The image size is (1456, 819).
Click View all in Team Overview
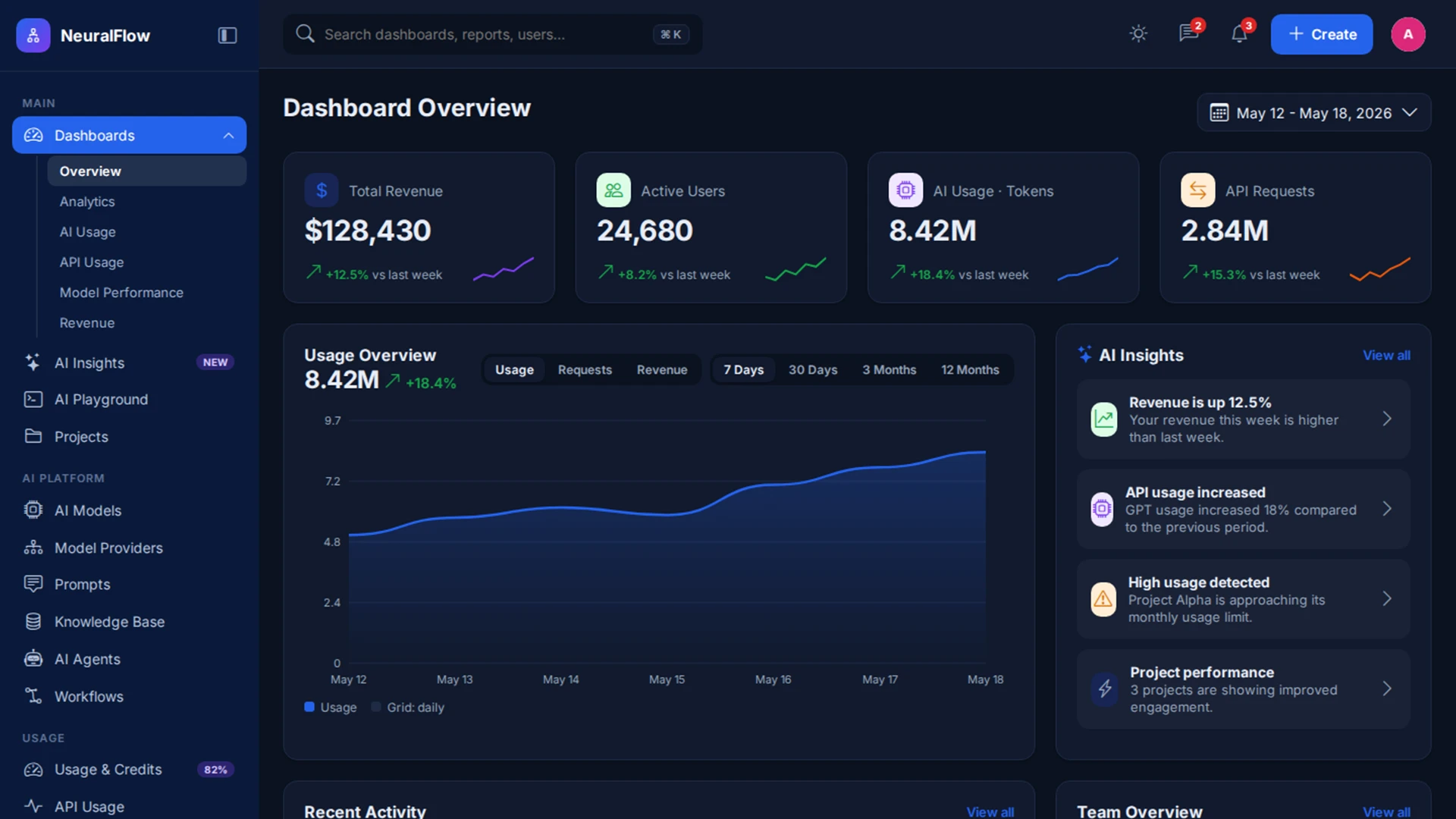pos(1386,811)
